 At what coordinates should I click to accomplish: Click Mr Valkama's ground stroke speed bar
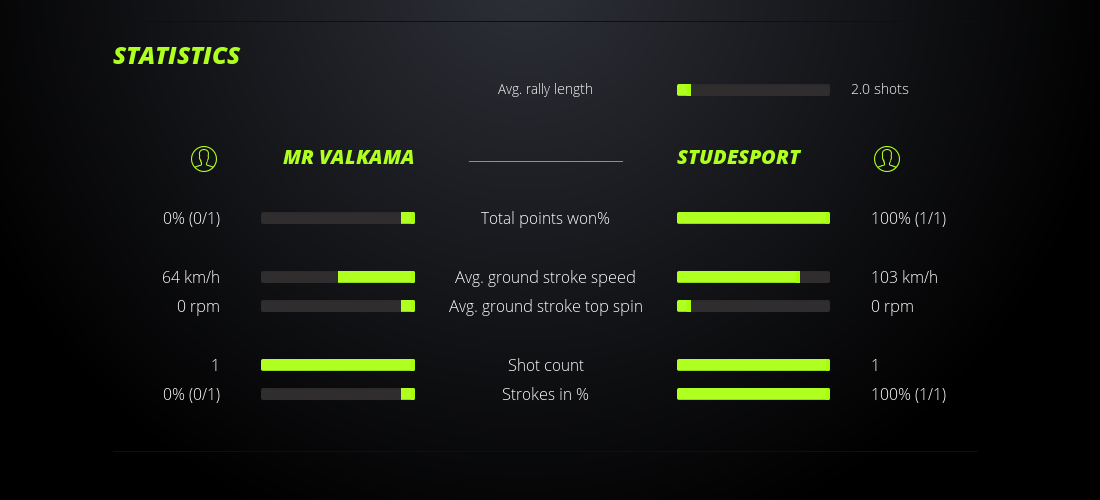point(338,277)
